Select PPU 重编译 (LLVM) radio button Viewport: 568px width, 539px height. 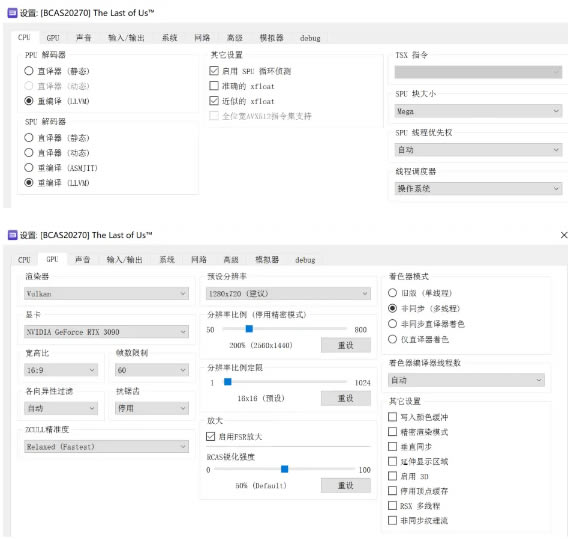(x=29, y=101)
